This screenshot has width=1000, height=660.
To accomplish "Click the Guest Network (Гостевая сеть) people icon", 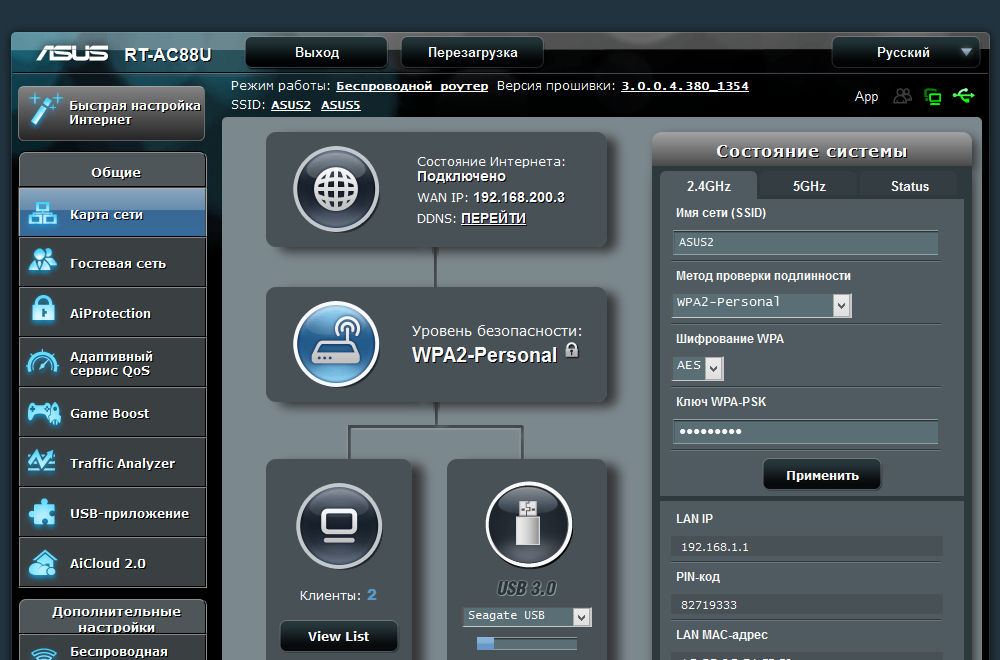I will coord(43,260).
